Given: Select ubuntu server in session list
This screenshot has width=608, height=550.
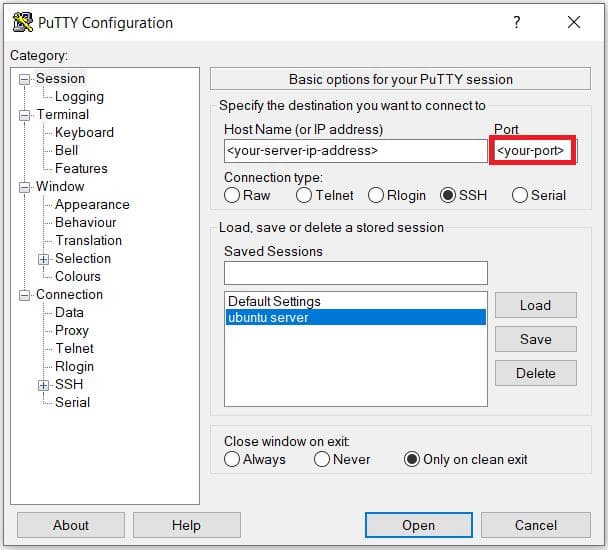Looking at the screenshot, I should pyautogui.click(x=355, y=317).
